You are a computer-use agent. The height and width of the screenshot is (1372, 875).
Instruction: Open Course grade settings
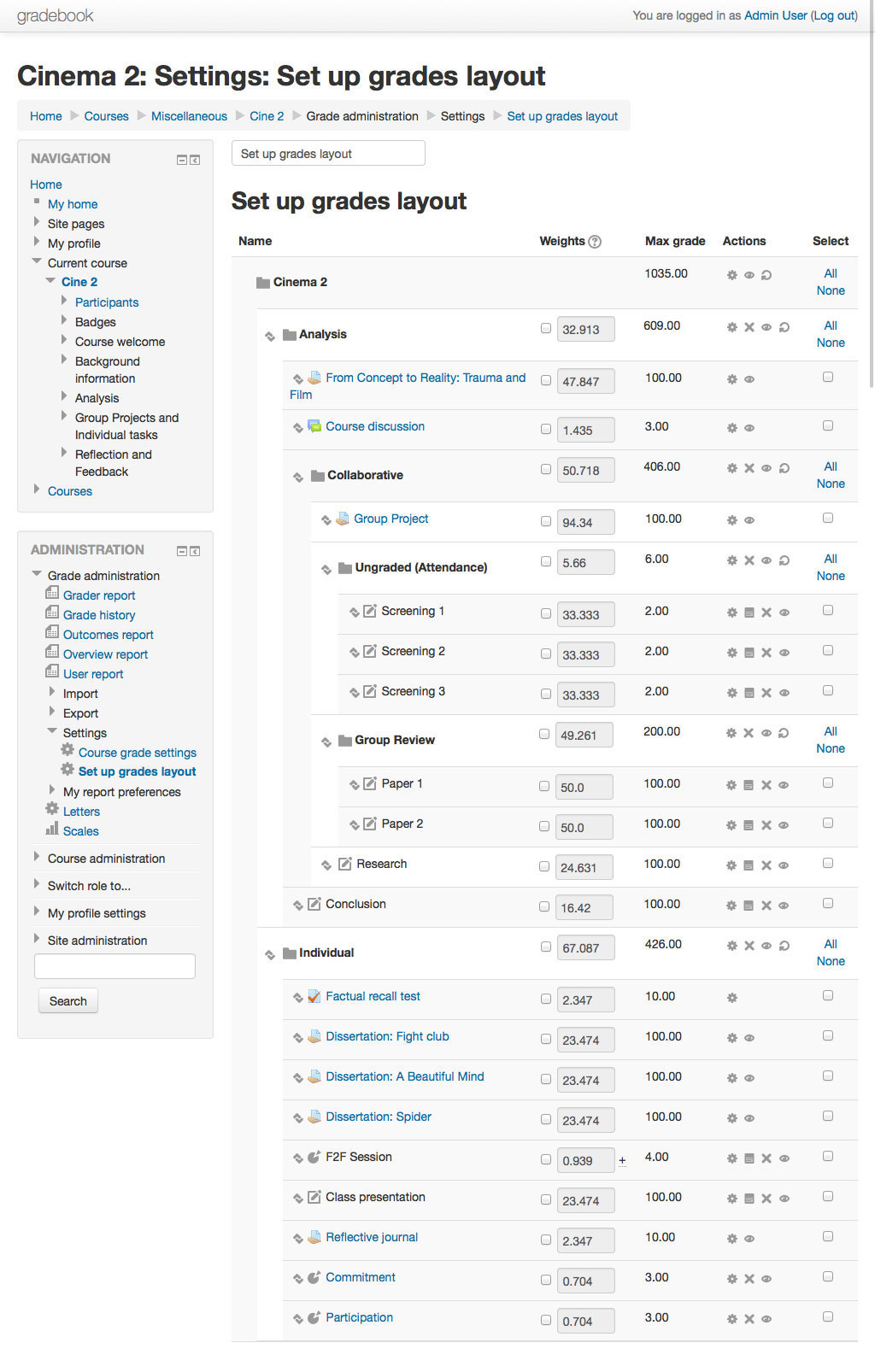[x=138, y=753]
